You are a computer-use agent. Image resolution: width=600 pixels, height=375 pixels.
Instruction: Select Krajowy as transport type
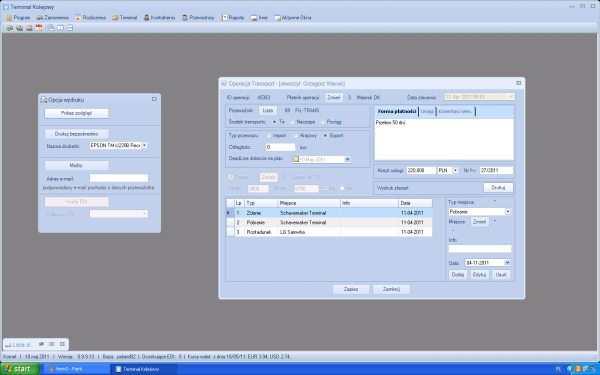pos(295,135)
